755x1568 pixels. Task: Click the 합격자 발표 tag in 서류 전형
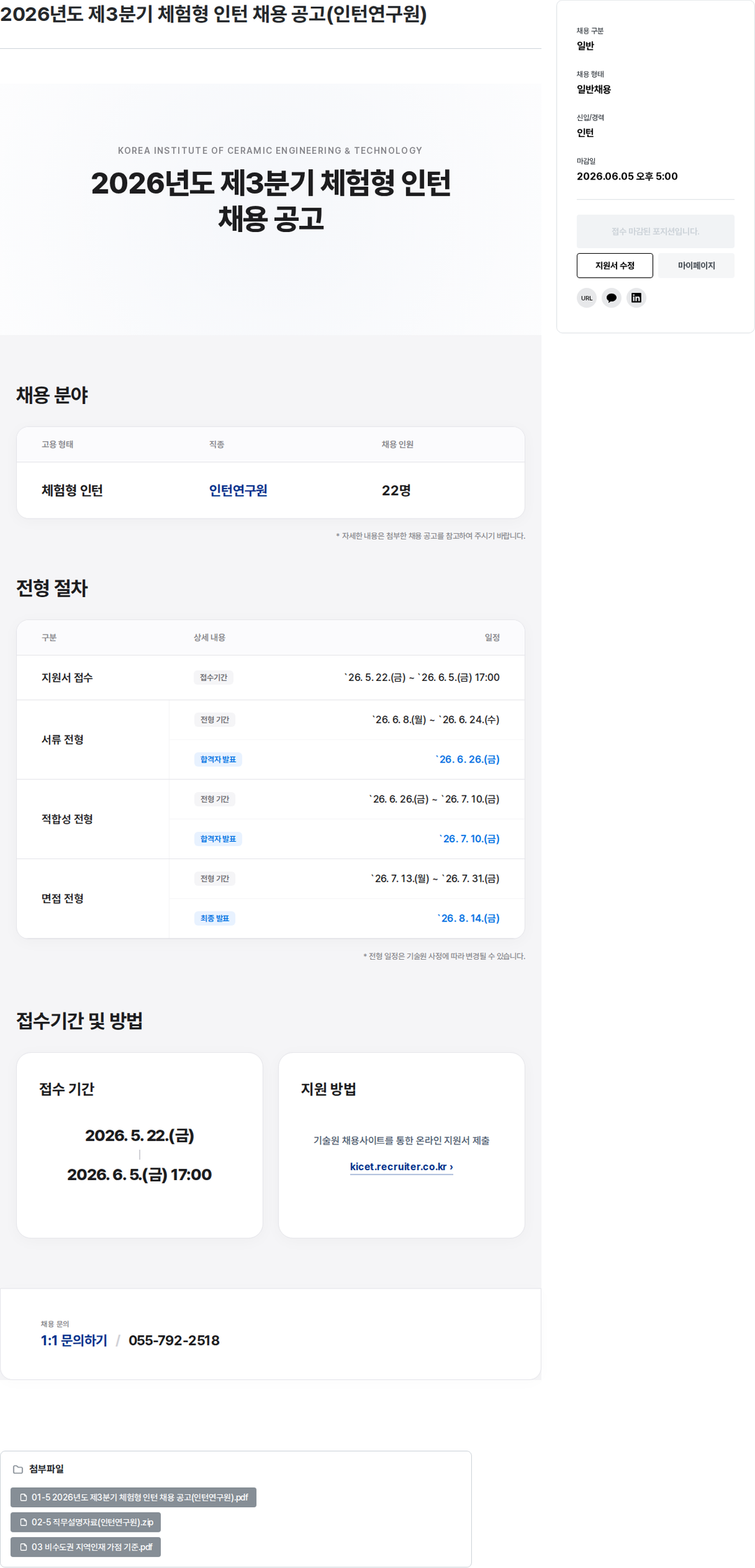[x=218, y=759]
